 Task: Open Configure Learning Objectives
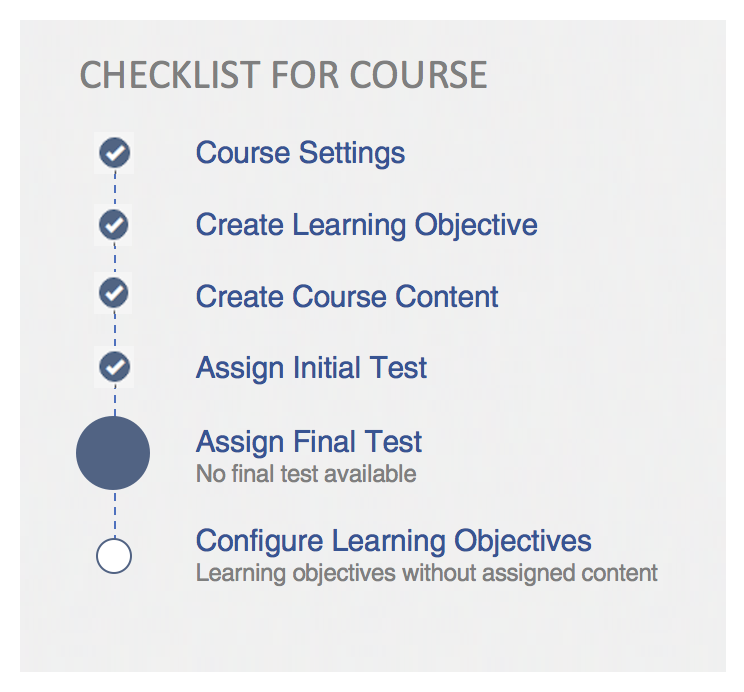tap(393, 541)
